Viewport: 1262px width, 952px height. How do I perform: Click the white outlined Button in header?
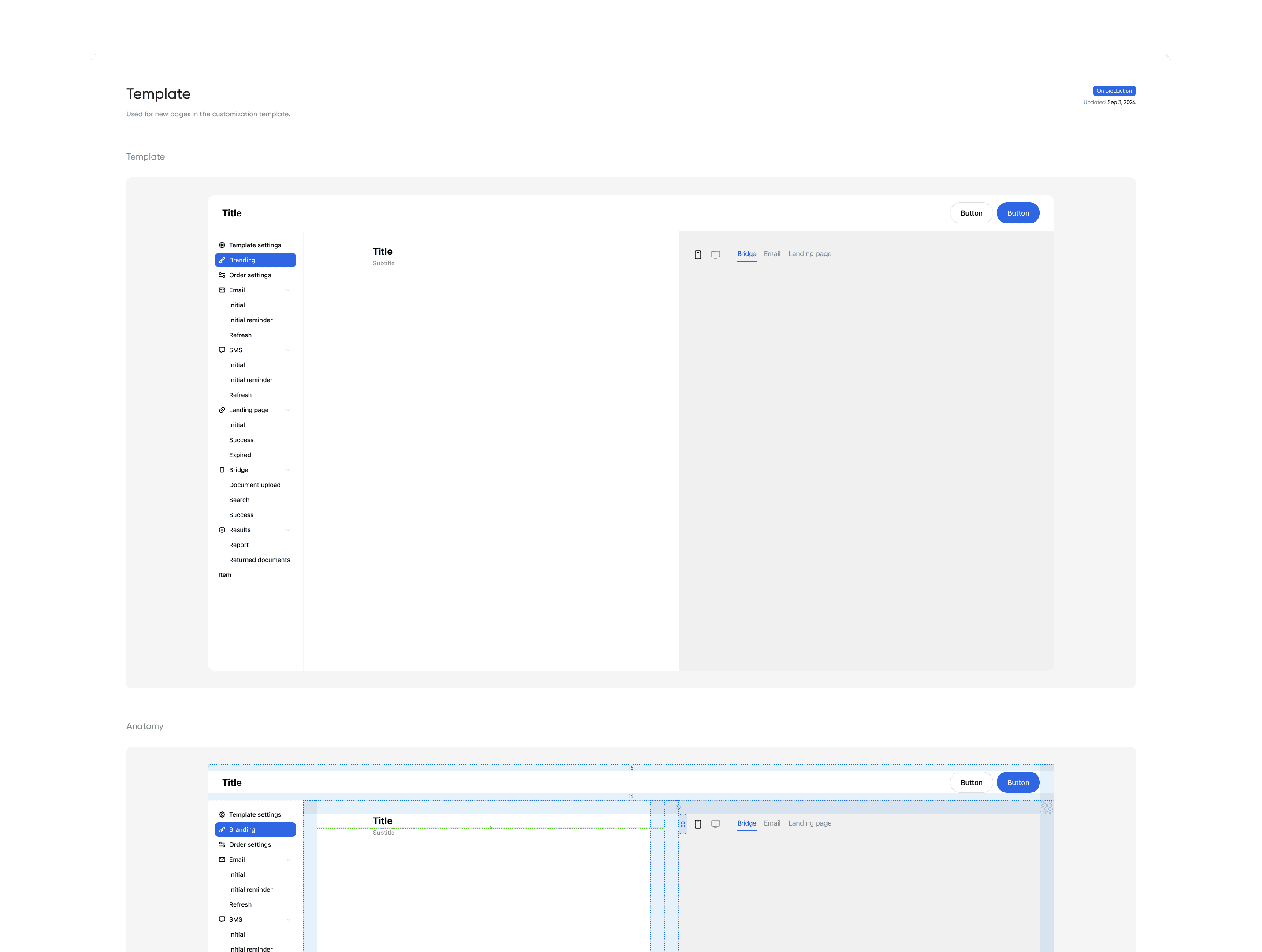pos(971,213)
